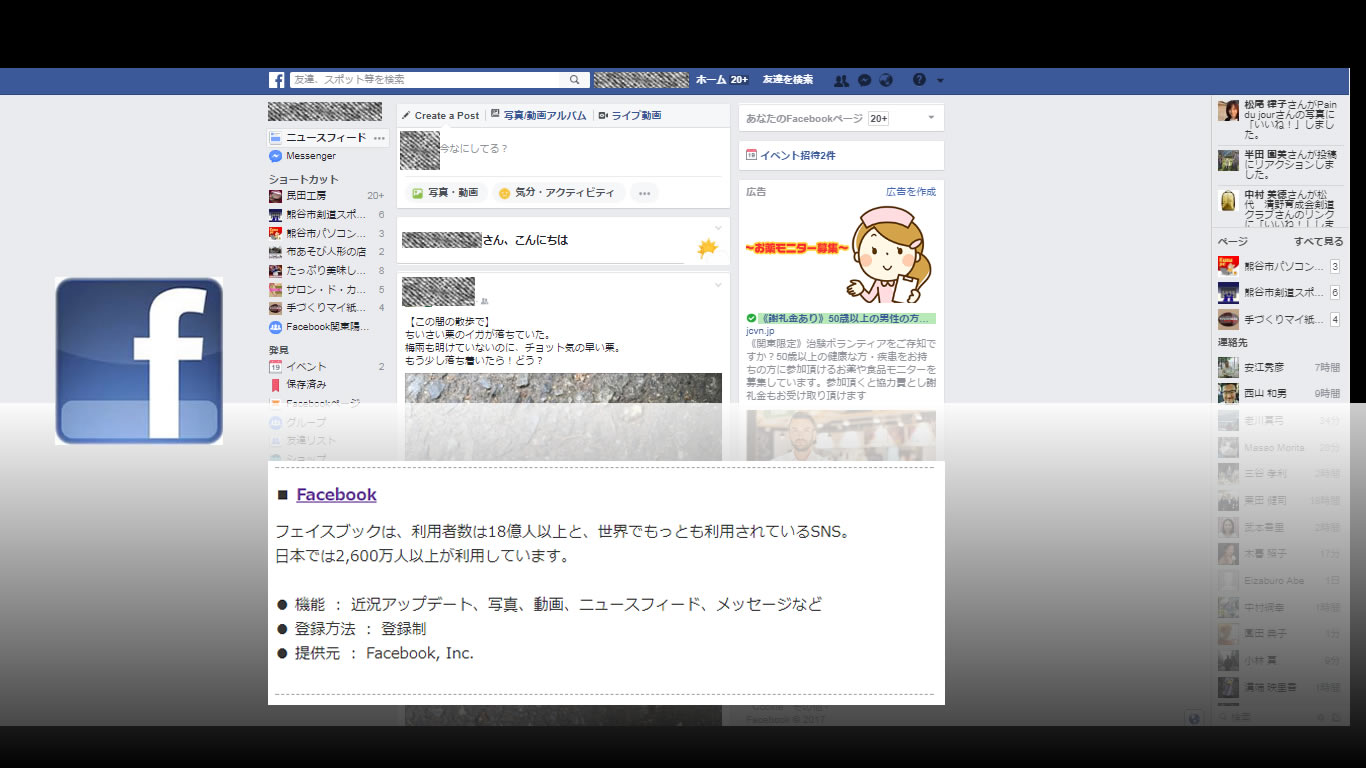Click 広告を作成 link

click(911, 191)
